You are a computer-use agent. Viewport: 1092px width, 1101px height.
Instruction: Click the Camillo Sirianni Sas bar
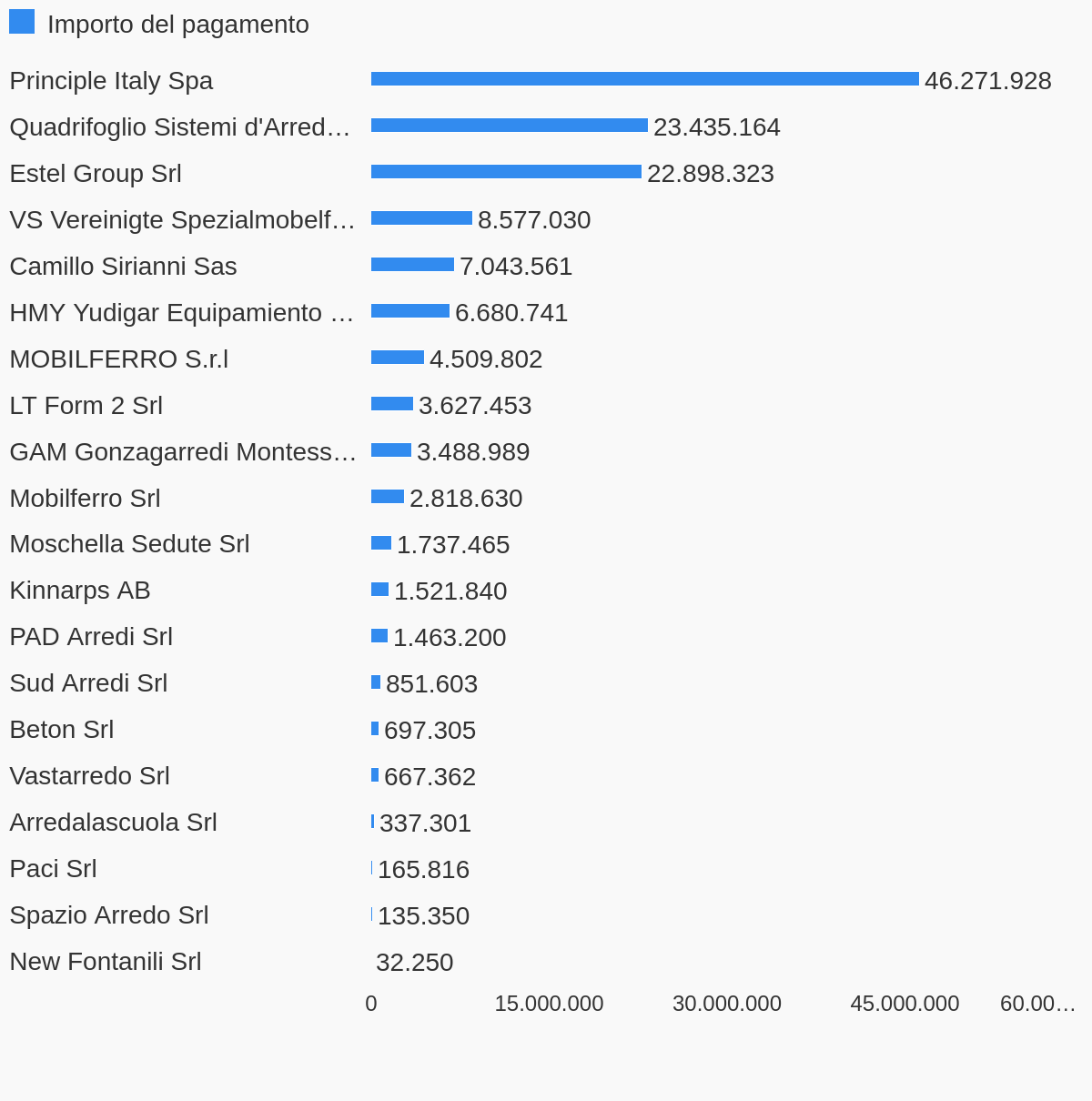point(412,265)
